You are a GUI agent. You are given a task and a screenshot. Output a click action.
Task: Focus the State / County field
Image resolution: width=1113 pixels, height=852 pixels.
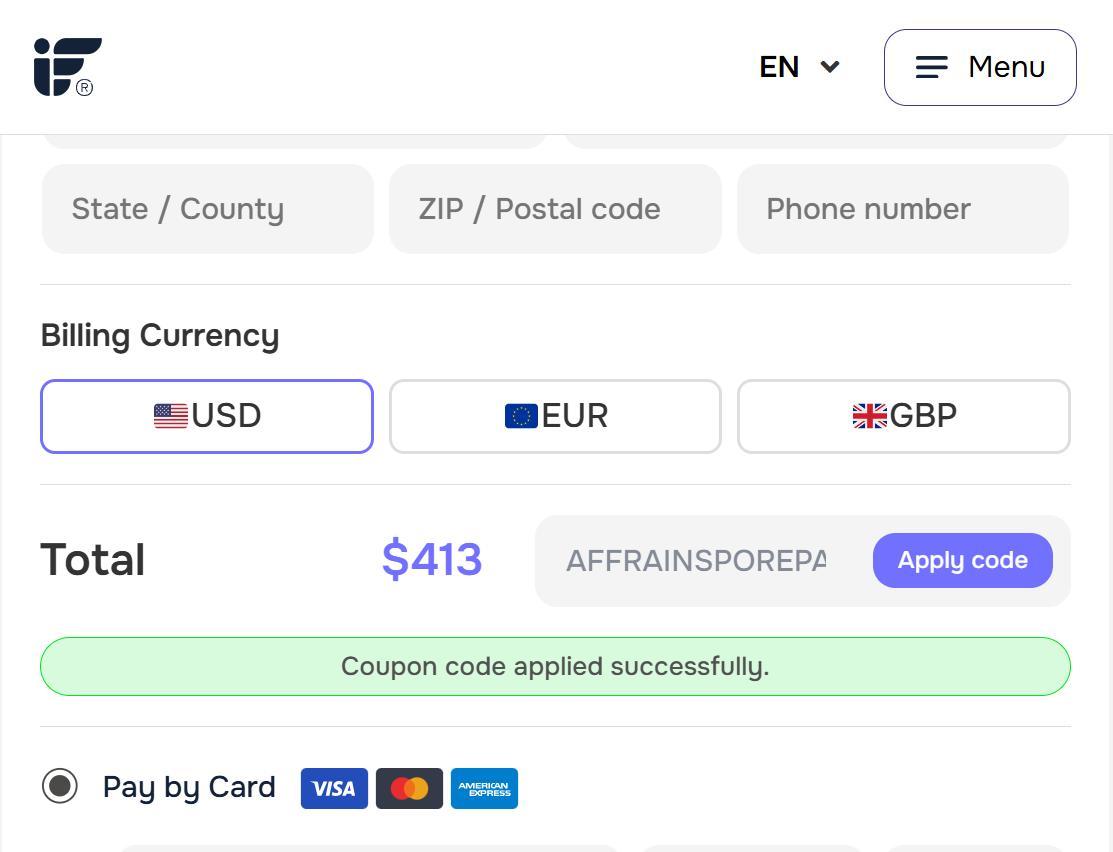pyautogui.click(x=207, y=209)
